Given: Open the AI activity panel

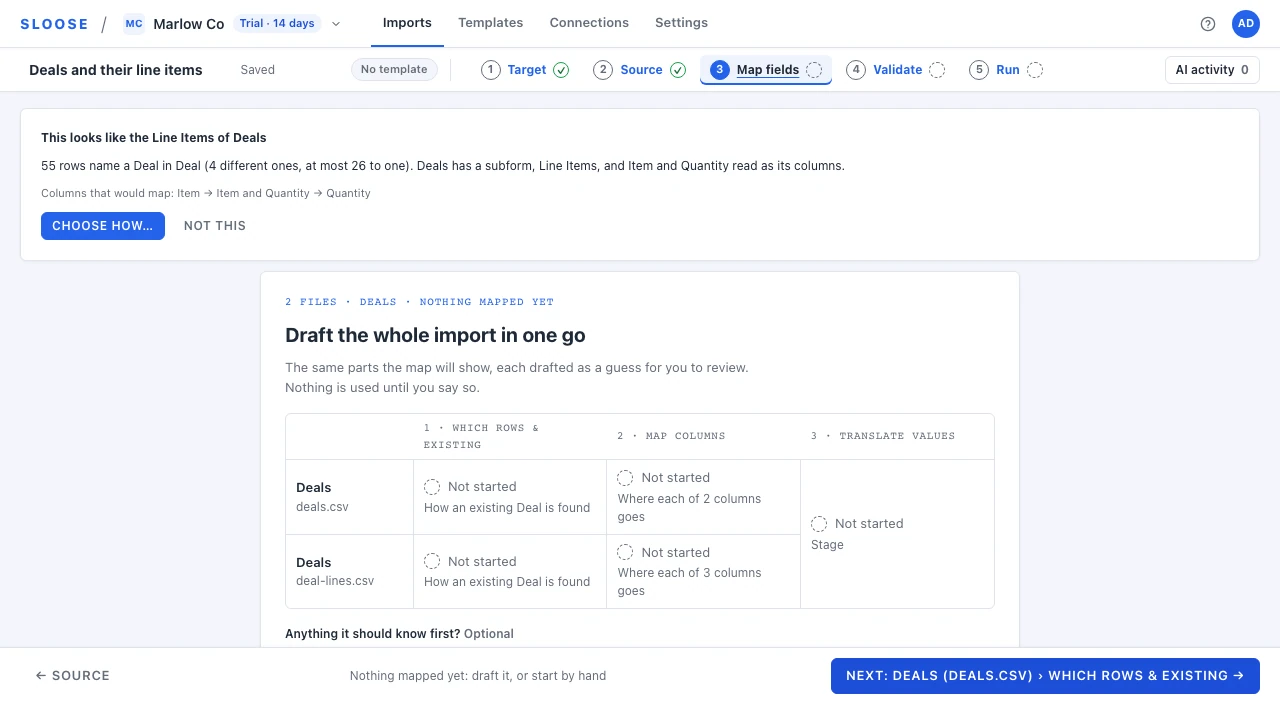Looking at the screenshot, I should 1212,70.
